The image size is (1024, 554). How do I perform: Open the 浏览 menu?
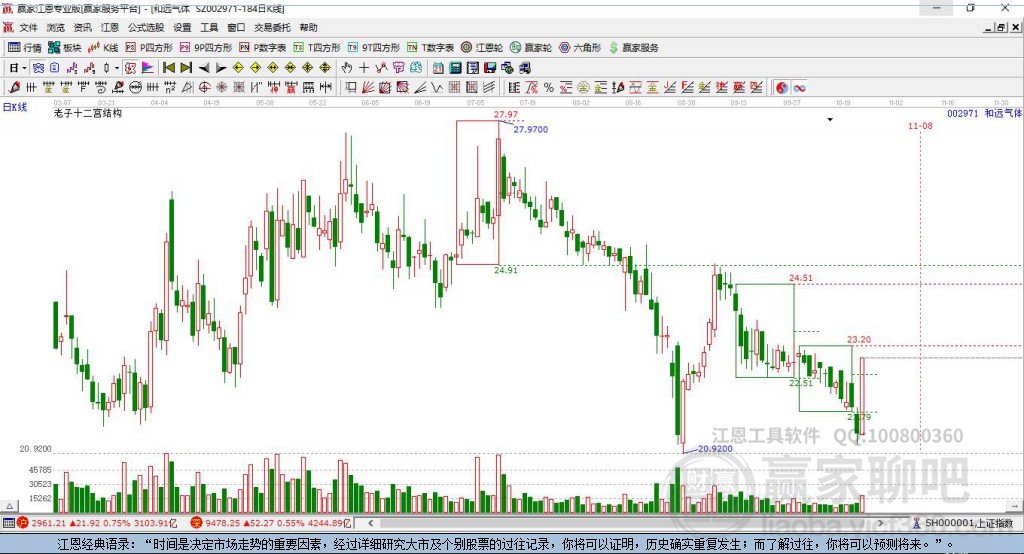tap(56, 27)
